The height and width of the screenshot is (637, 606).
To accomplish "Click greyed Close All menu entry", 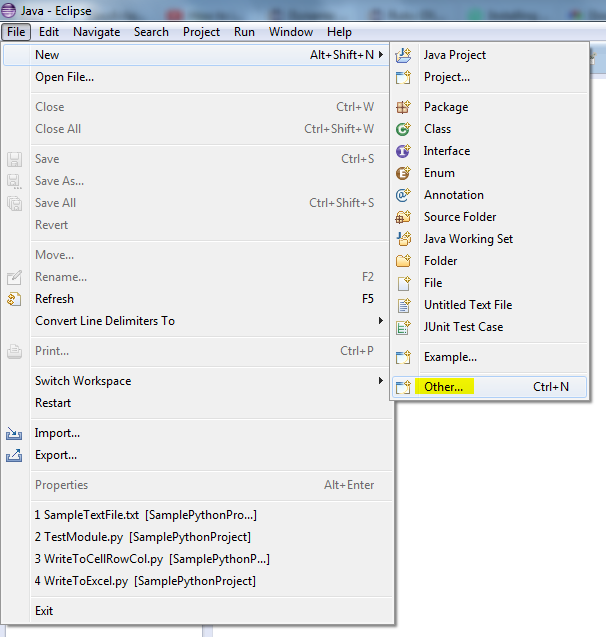I will pos(197,129).
